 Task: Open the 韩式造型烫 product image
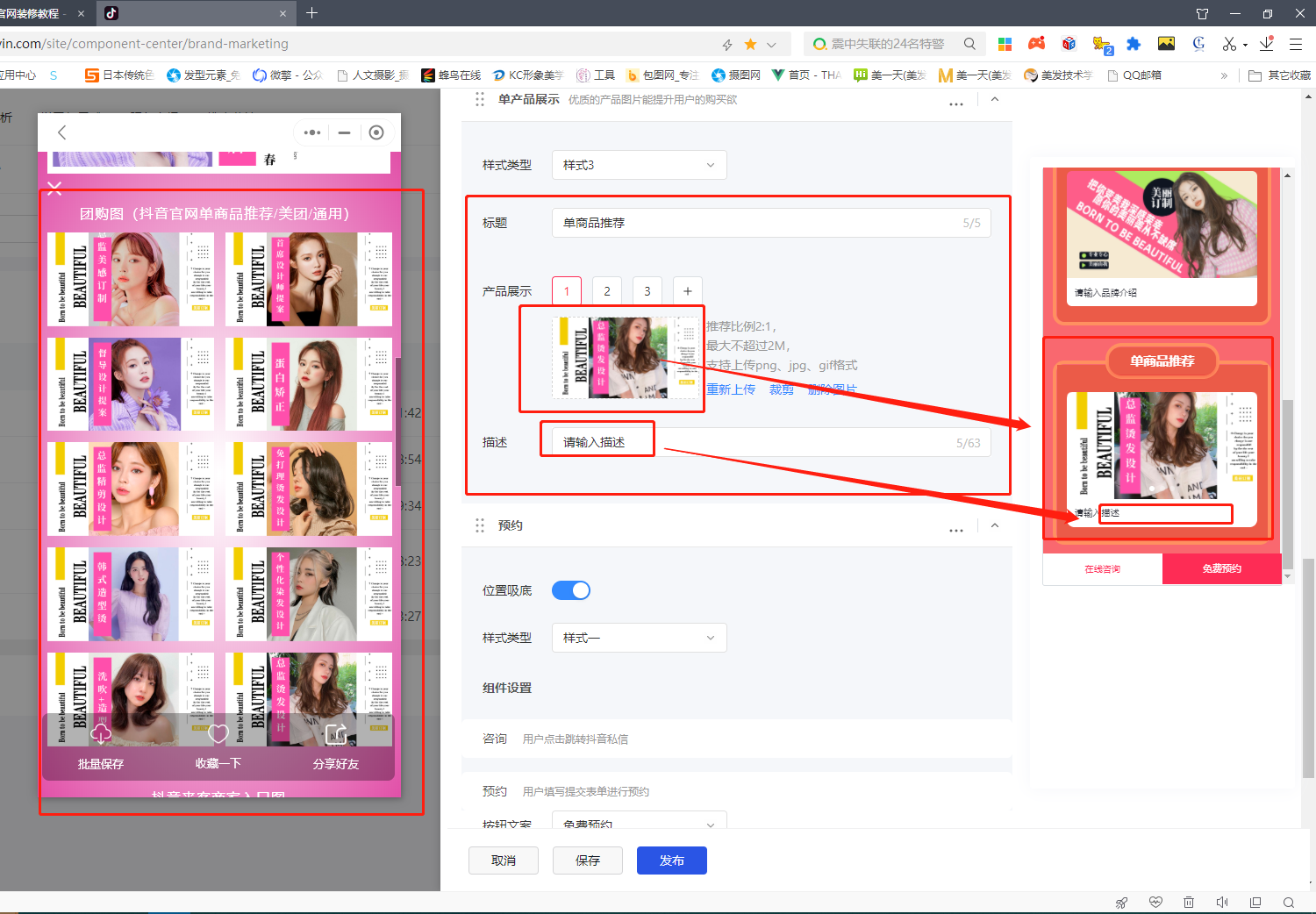tap(131, 595)
